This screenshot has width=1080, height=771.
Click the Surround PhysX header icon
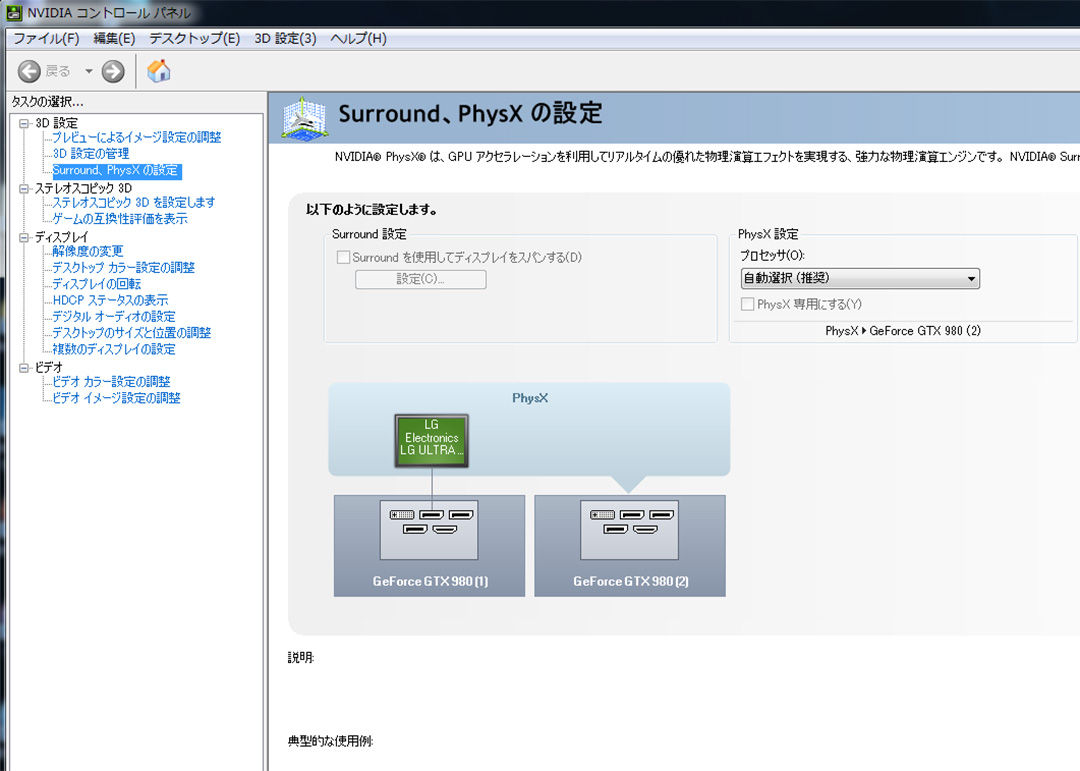304,119
